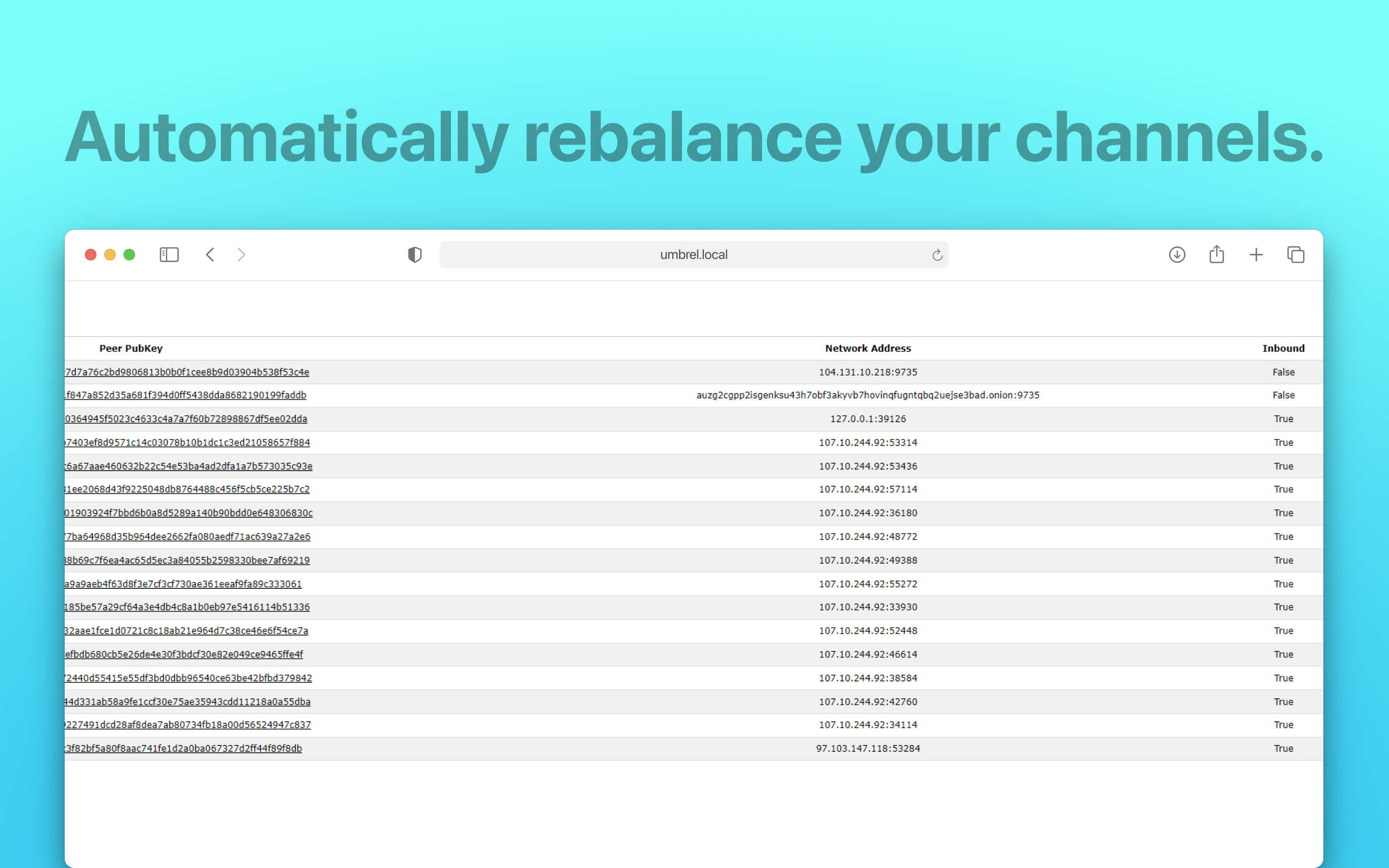Open the share sheet icon
Image resolution: width=1389 pixels, height=868 pixels.
[x=1216, y=254]
